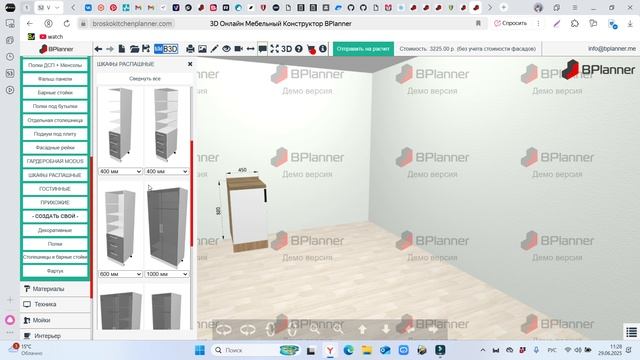Close the ШКАФЫ РАСПАШНЫЕ panel

click(x=190, y=64)
